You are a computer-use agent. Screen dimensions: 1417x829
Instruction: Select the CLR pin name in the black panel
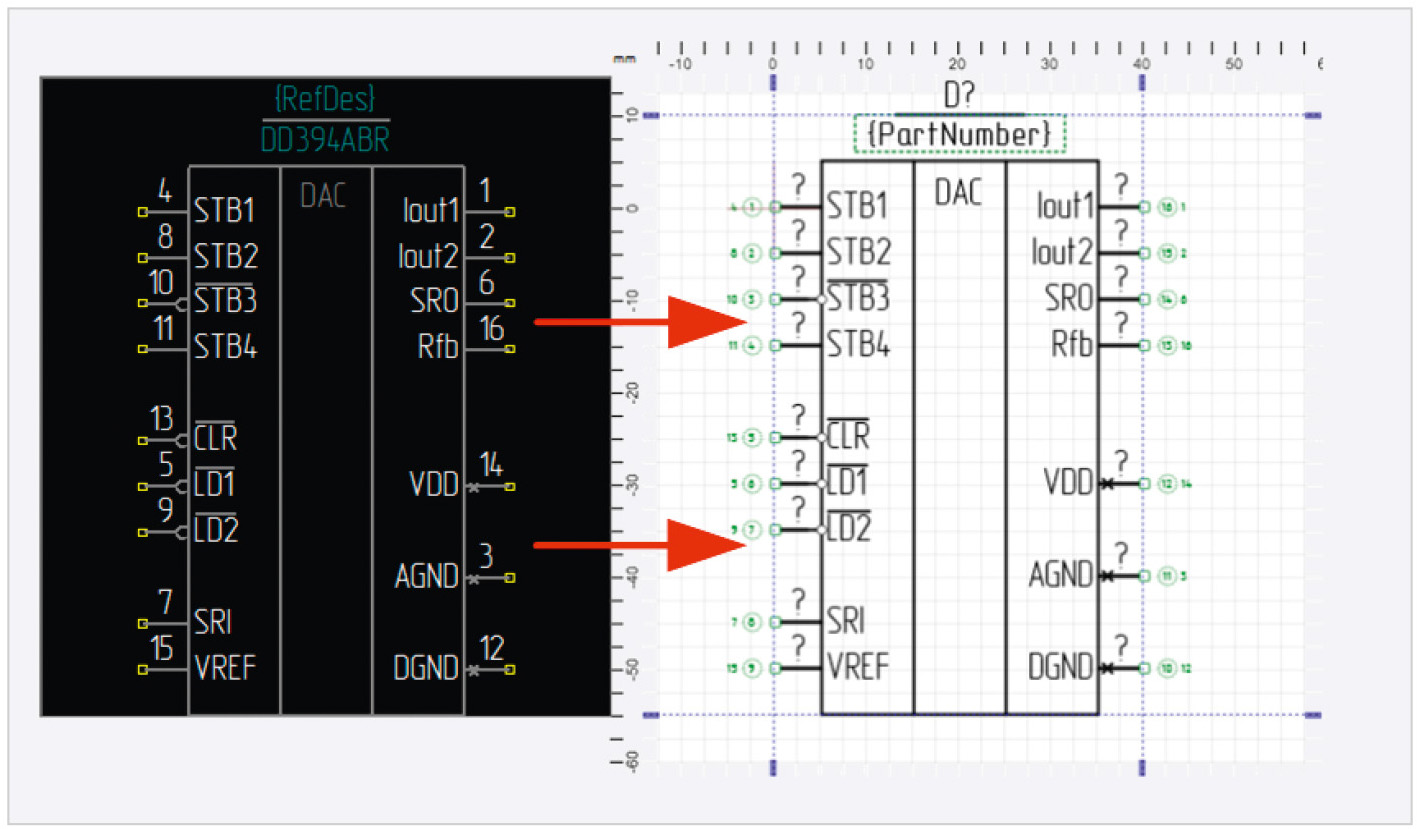[x=215, y=437]
